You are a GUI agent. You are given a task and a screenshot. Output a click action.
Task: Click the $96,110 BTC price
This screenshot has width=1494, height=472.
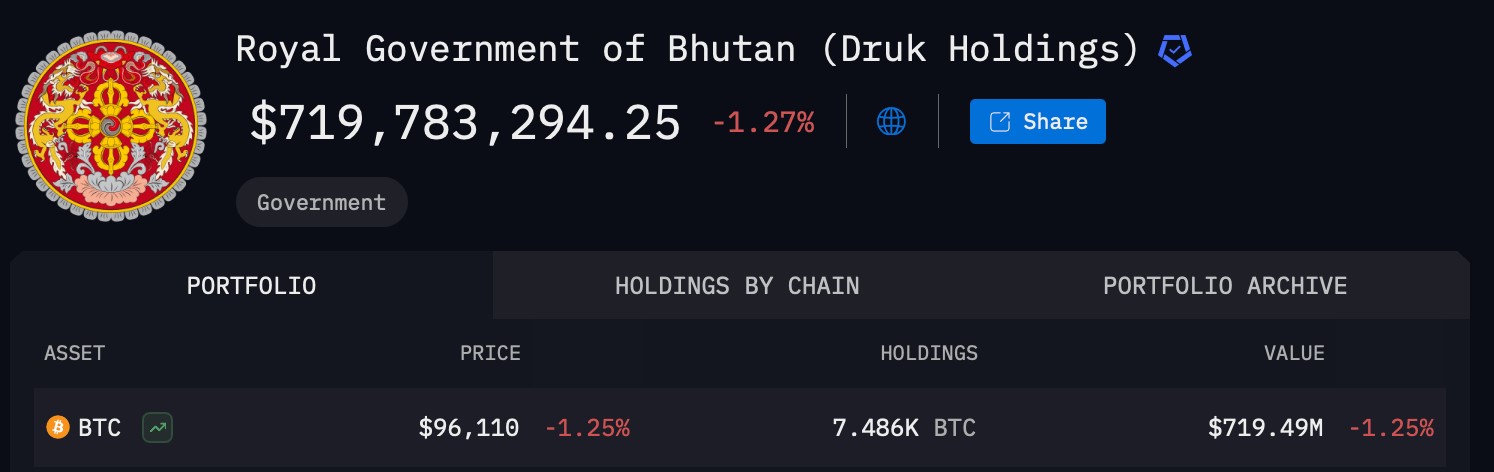(469, 428)
